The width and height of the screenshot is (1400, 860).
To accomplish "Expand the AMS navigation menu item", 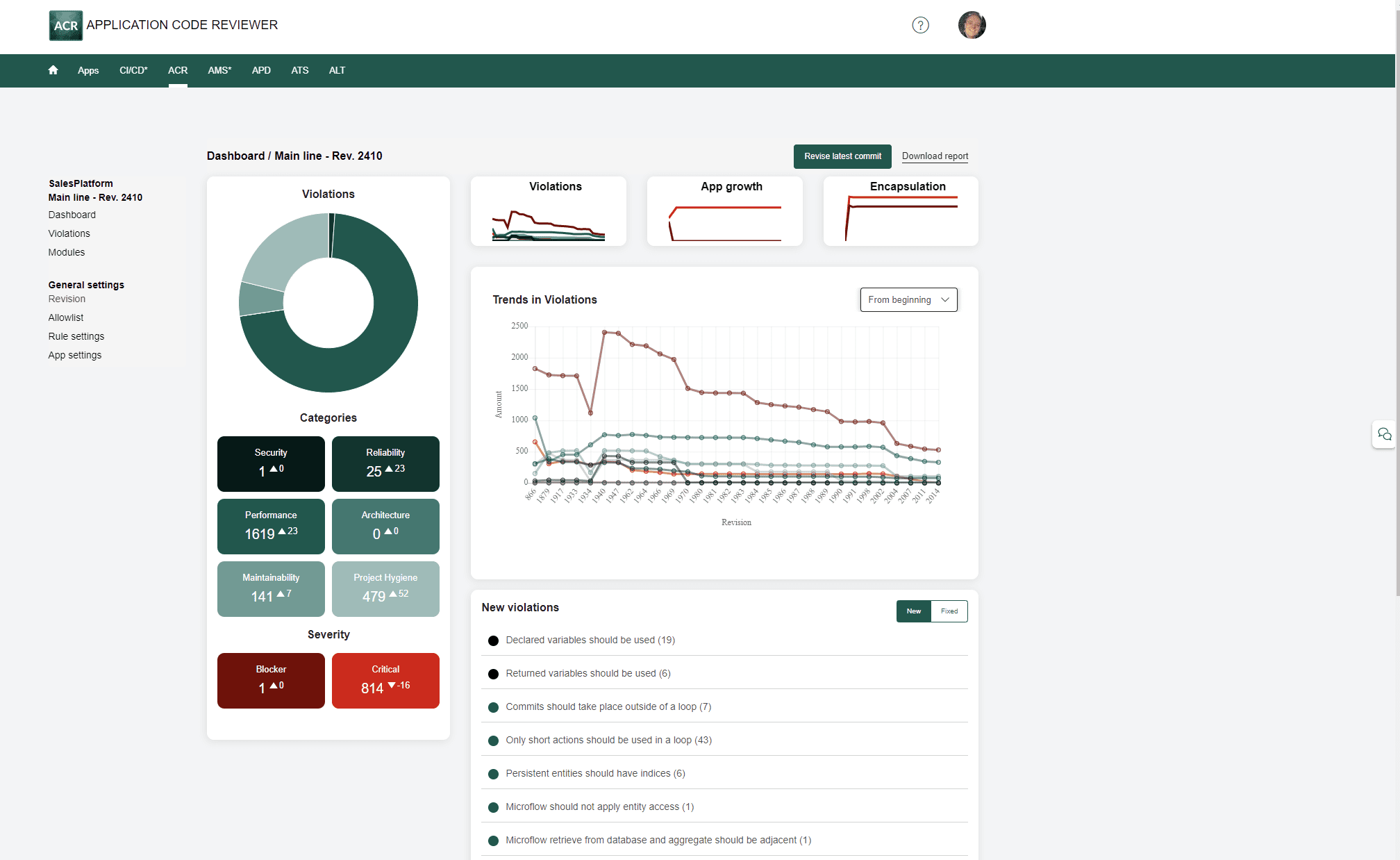I will (219, 71).
